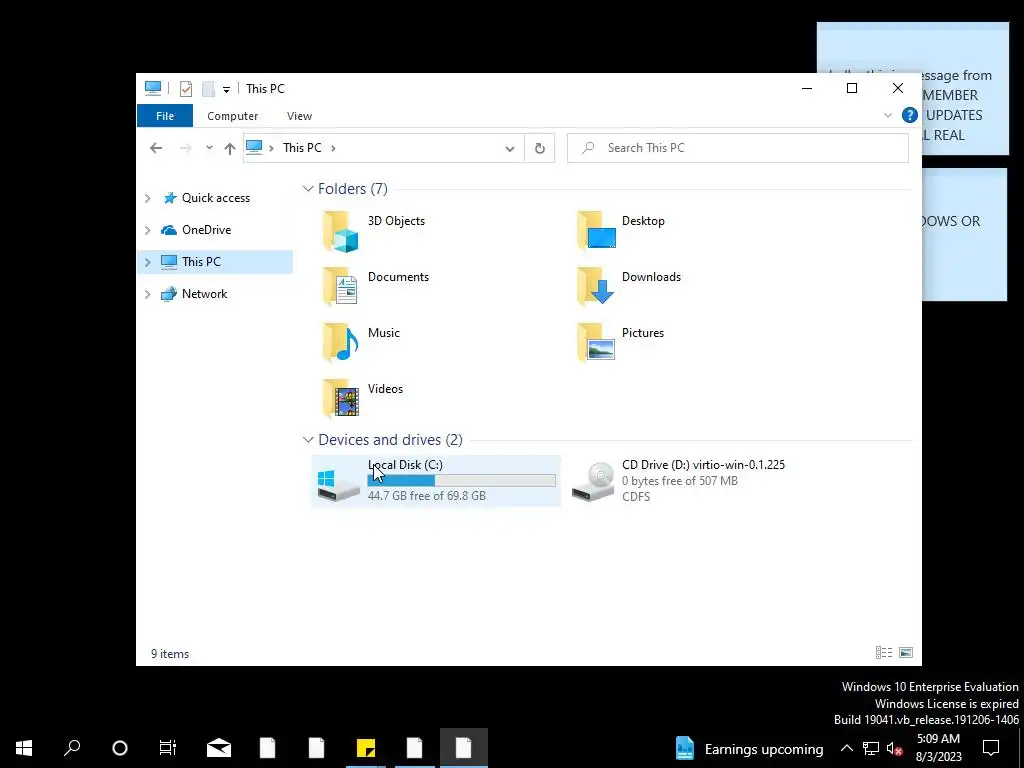Open the View ribbon tab
Viewport: 1024px width, 768px height.
point(299,116)
